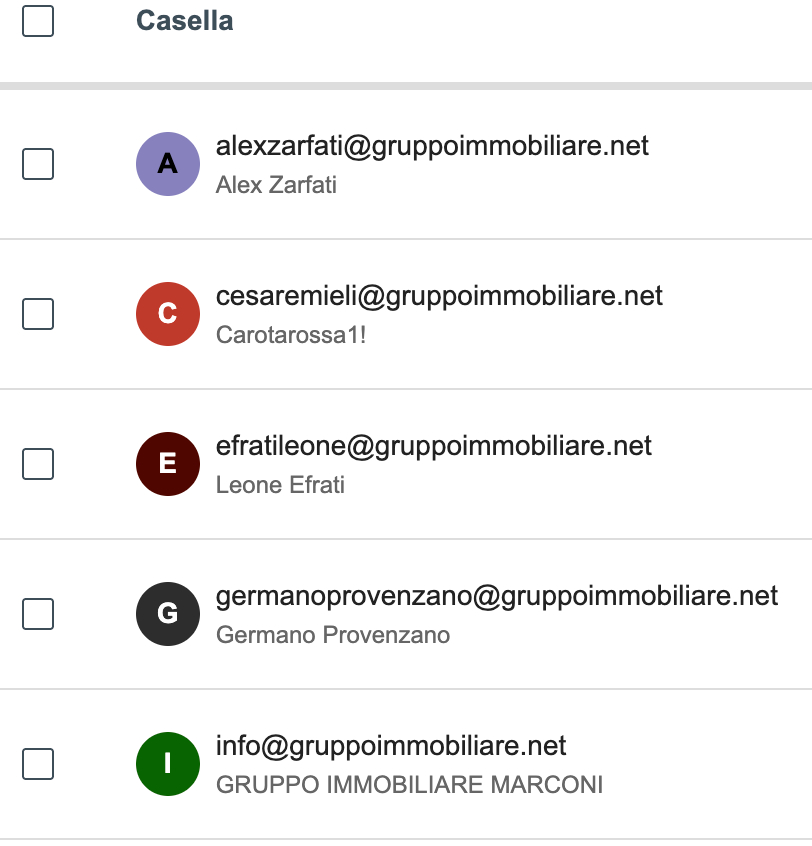The image size is (812, 846).
Task: Select the alexzarfati mailbox checkbox
Action: tap(38, 164)
